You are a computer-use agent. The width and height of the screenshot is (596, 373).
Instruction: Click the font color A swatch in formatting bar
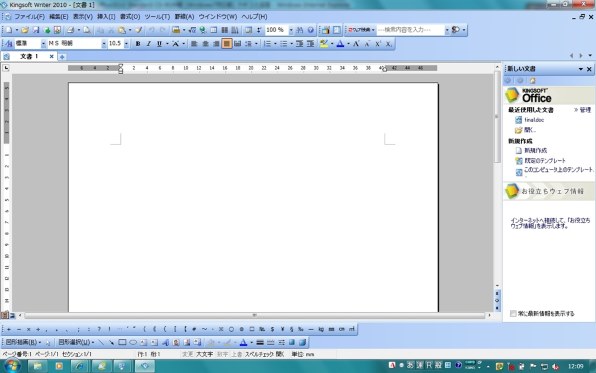click(340, 44)
